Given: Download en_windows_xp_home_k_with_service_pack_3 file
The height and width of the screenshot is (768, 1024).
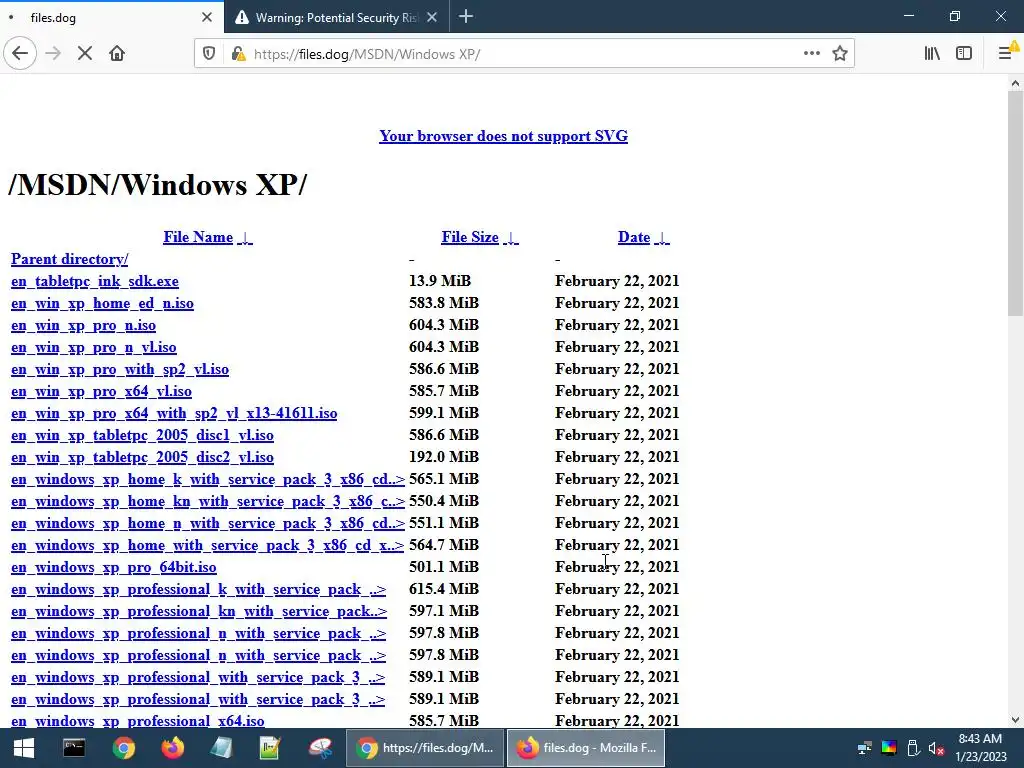Looking at the screenshot, I should 208,479.
